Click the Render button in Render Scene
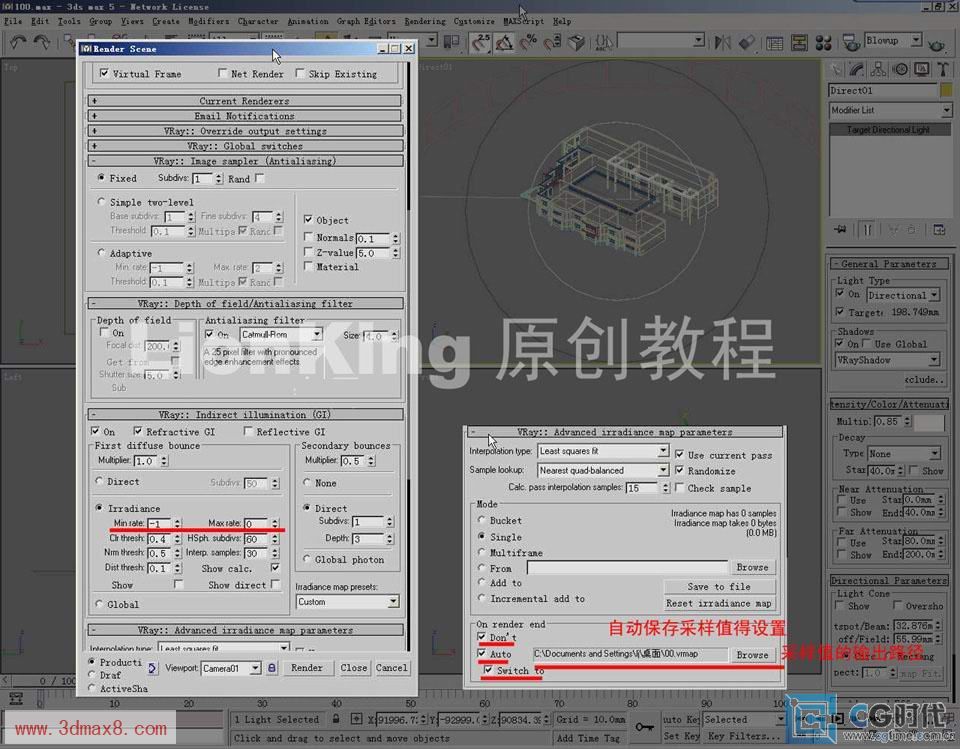The width and height of the screenshot is (960, 749). point(307,668)
